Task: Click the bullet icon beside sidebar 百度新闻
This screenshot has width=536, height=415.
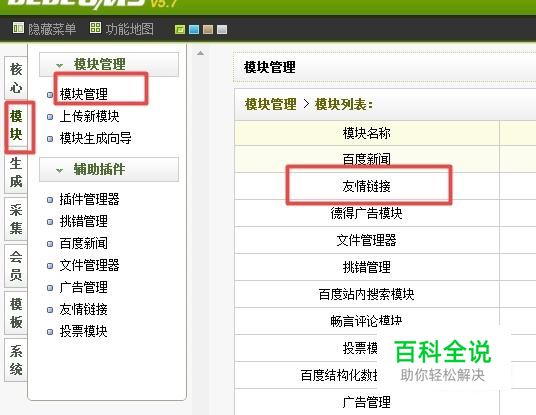Action: click(50, 244)
